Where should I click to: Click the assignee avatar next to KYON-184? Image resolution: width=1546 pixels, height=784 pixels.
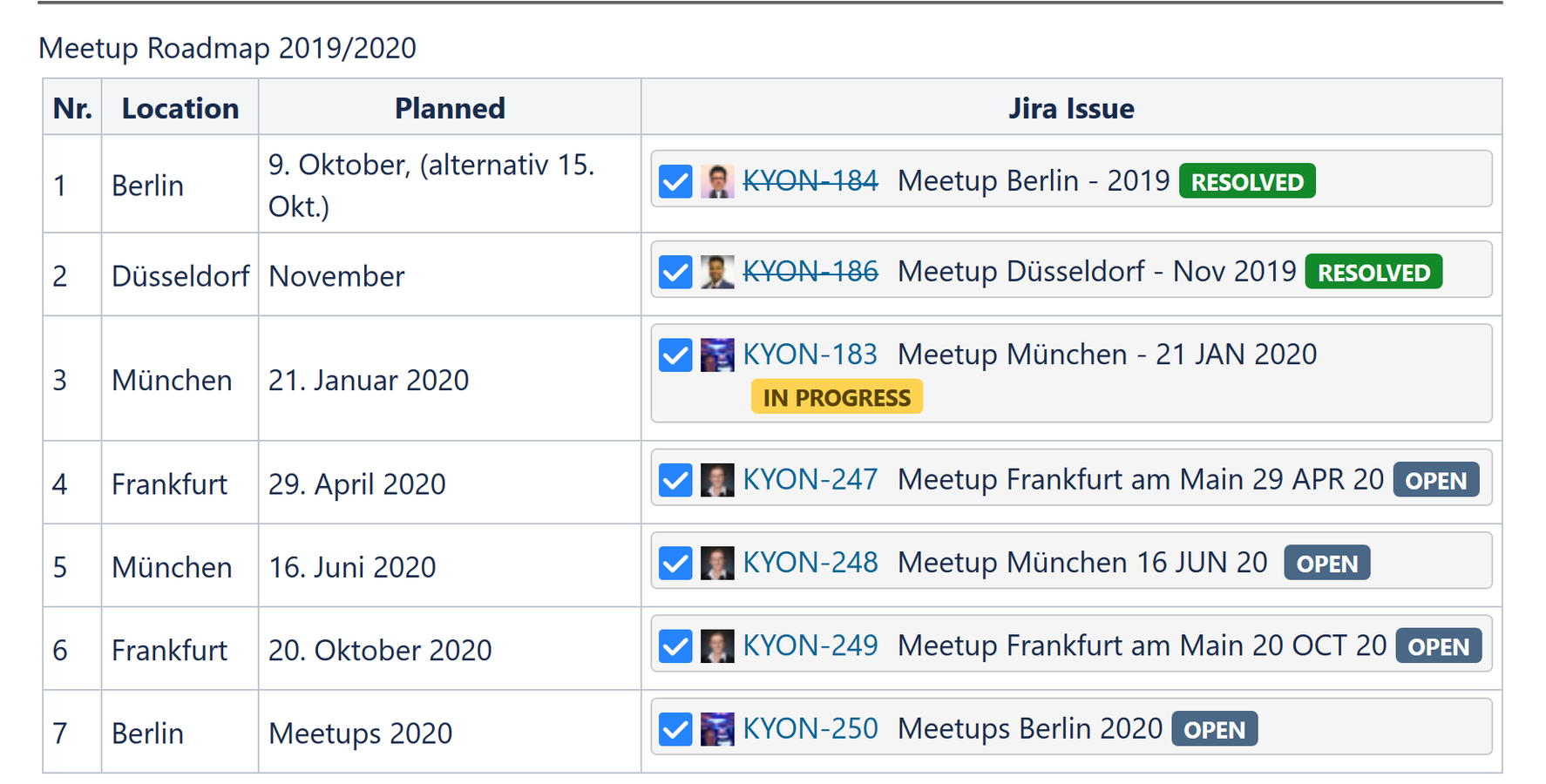click(717, 181)
